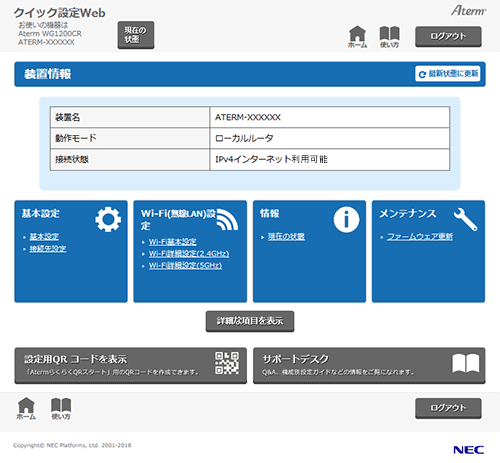Click the メンテナンス card heading
This screenshot has width=500, height=463.
pos(408,213)
